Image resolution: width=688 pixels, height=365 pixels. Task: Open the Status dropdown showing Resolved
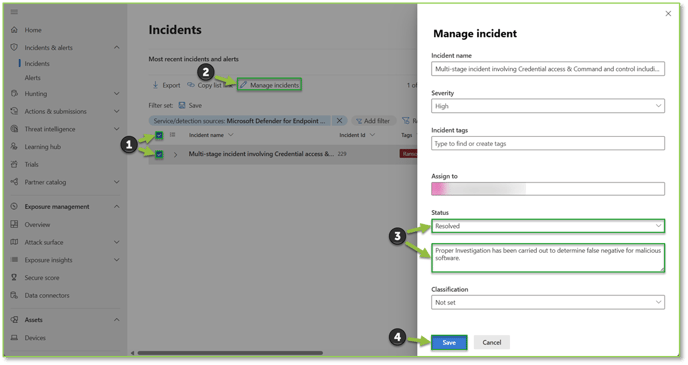pyautogui.click(x=548, y=226)
